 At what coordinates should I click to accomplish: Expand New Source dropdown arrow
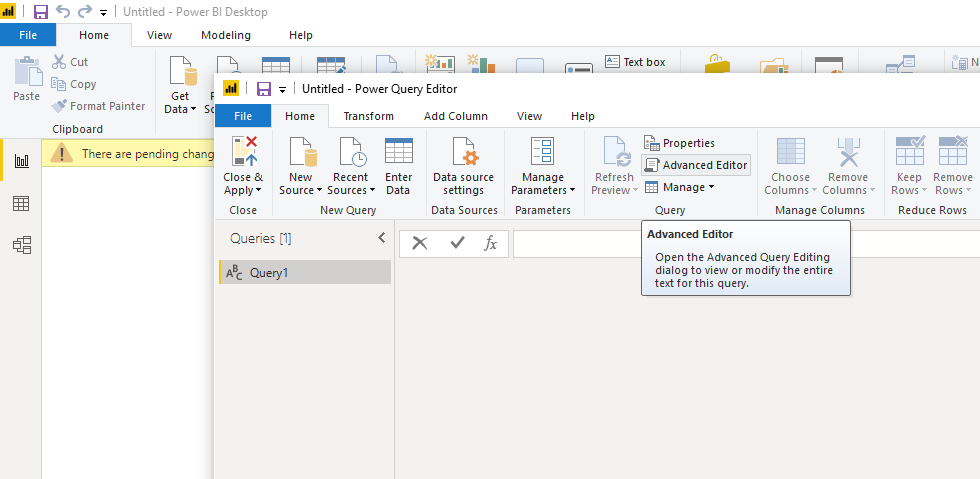(x=319, y=191)
